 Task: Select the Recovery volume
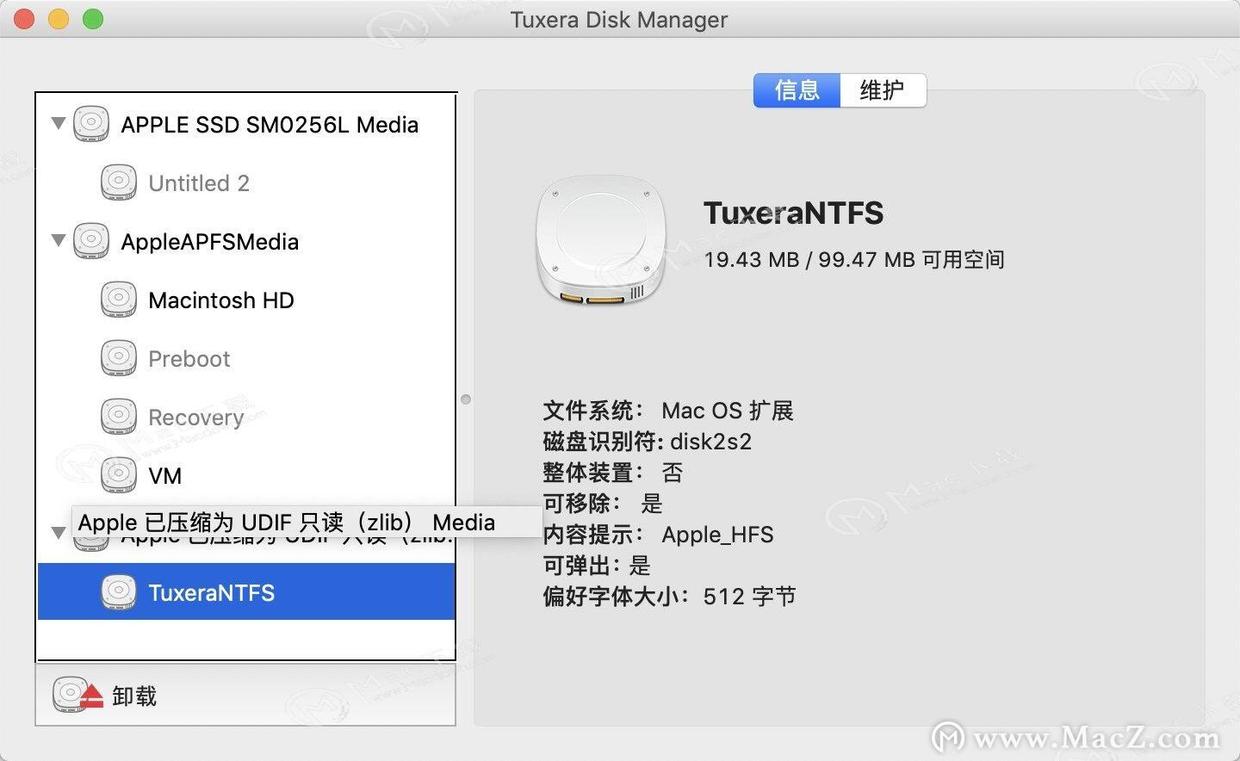[x=246, y=417]
